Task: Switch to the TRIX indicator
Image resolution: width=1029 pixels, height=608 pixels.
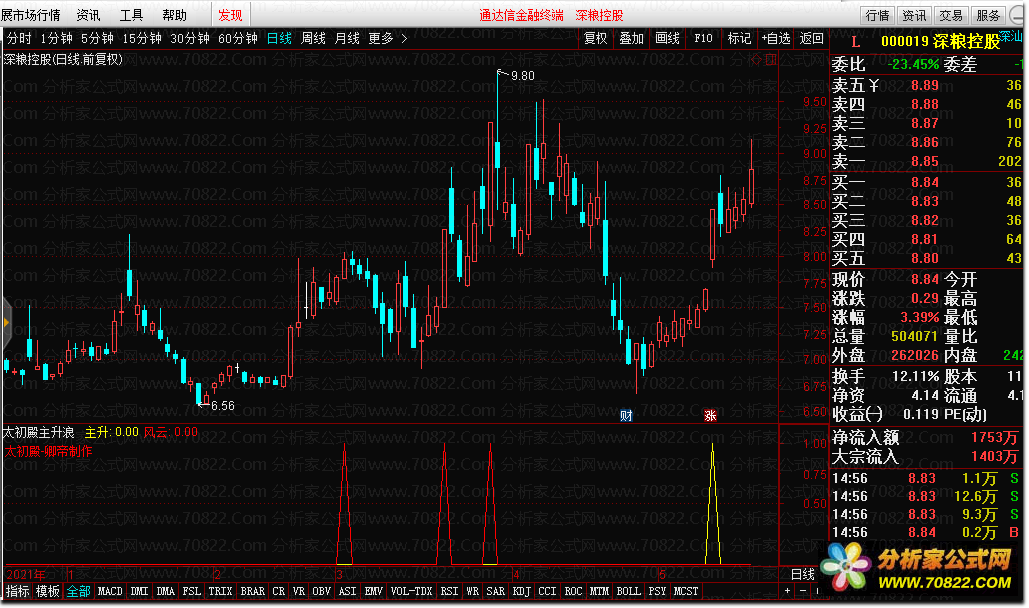Action: tap(220, 591)
